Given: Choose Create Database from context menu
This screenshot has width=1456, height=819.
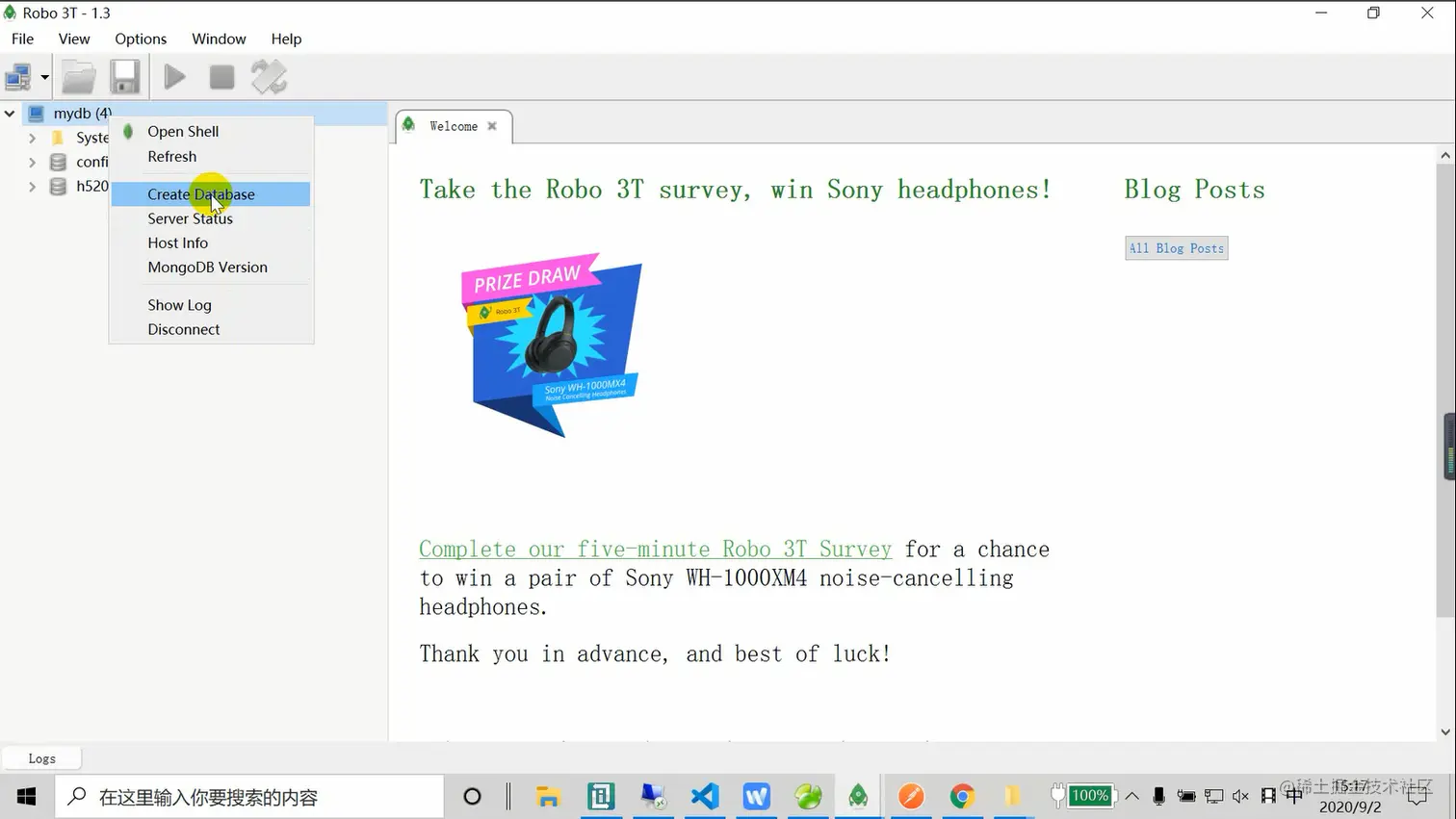Looking at the screenshot, I should pos(211,193).
